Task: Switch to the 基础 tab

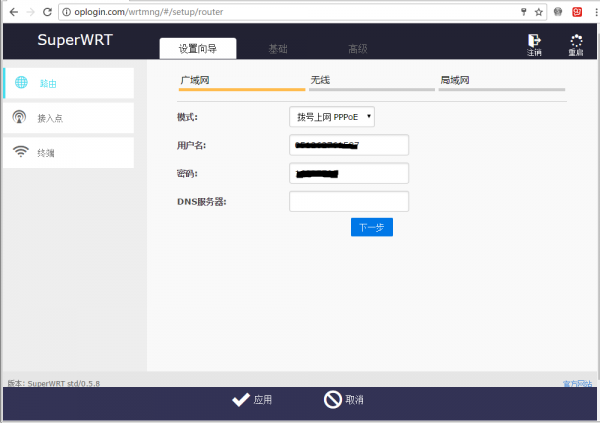Action: tap(278, 49)
